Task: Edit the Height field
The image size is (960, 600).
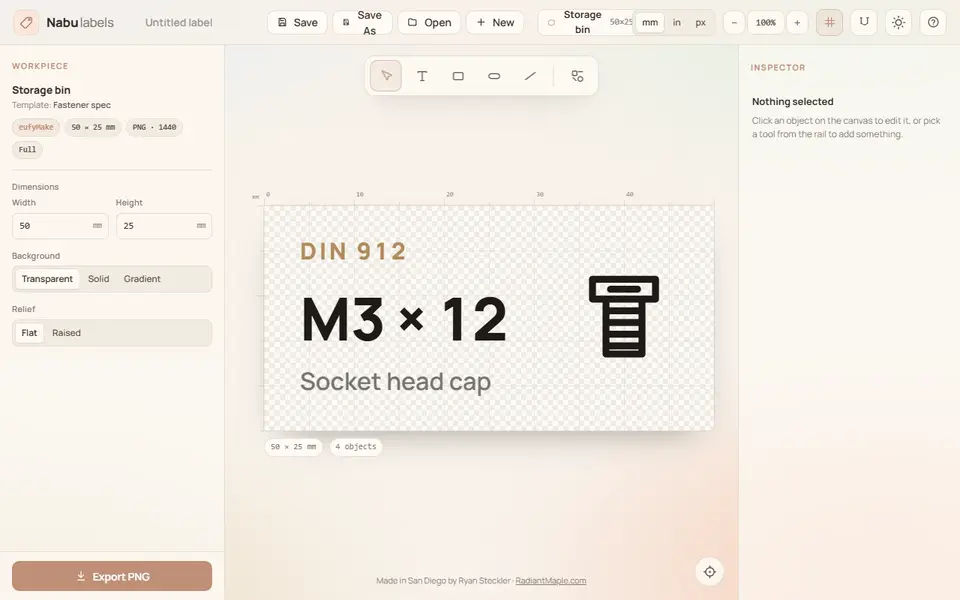Action: click(164, 226)
